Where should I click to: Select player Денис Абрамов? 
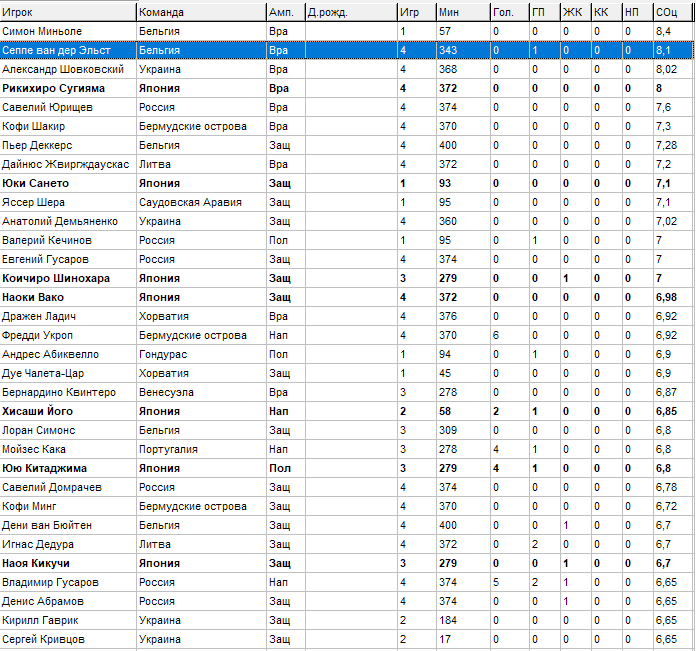[x=43, y=601]
